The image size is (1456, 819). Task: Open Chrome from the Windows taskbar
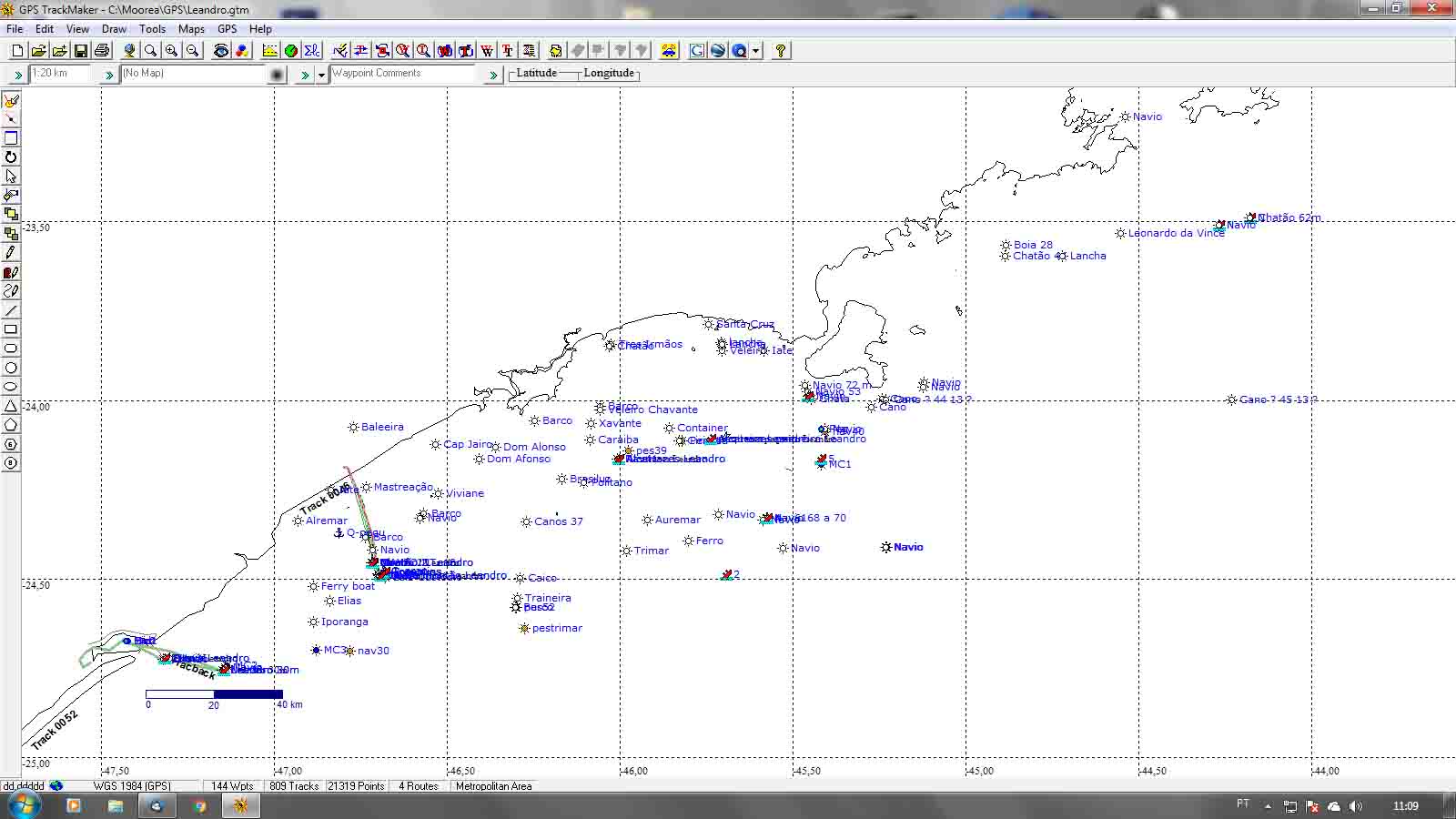199,805
